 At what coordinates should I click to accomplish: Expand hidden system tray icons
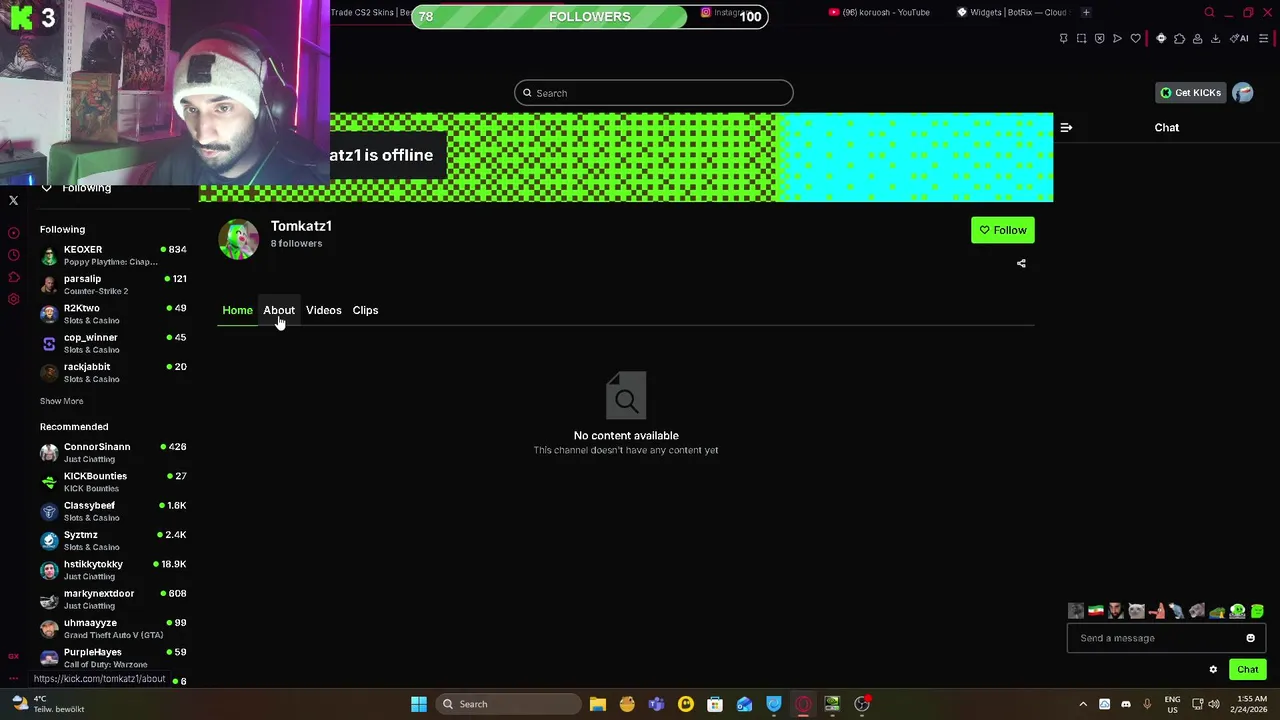[x=1083, y=704]
